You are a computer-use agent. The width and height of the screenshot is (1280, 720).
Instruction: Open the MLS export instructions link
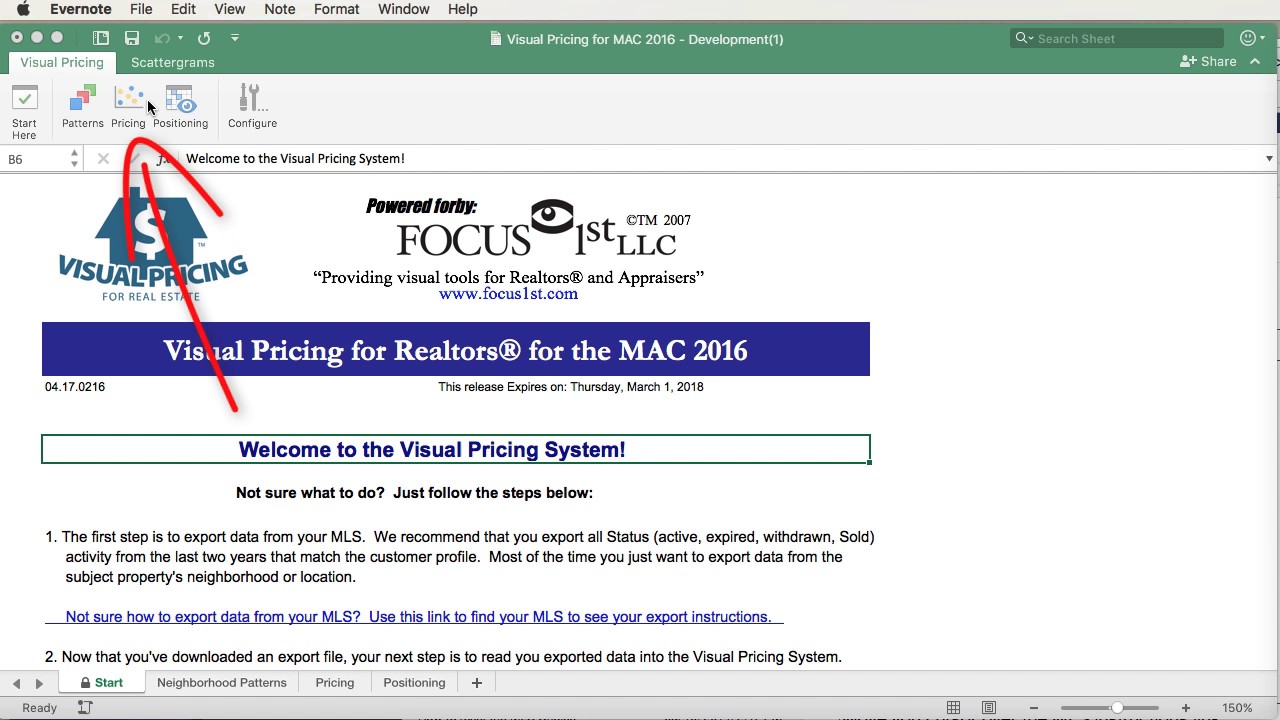(x=418, y=617)
